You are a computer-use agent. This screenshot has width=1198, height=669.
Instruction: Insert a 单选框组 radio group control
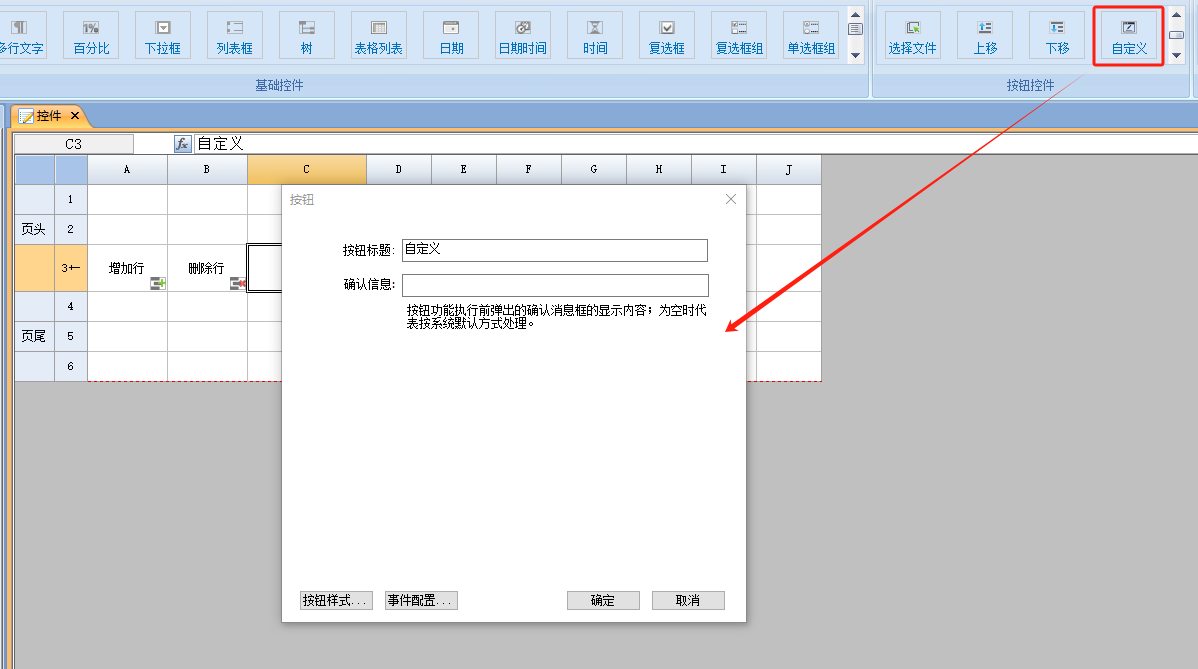coord(811,36)
